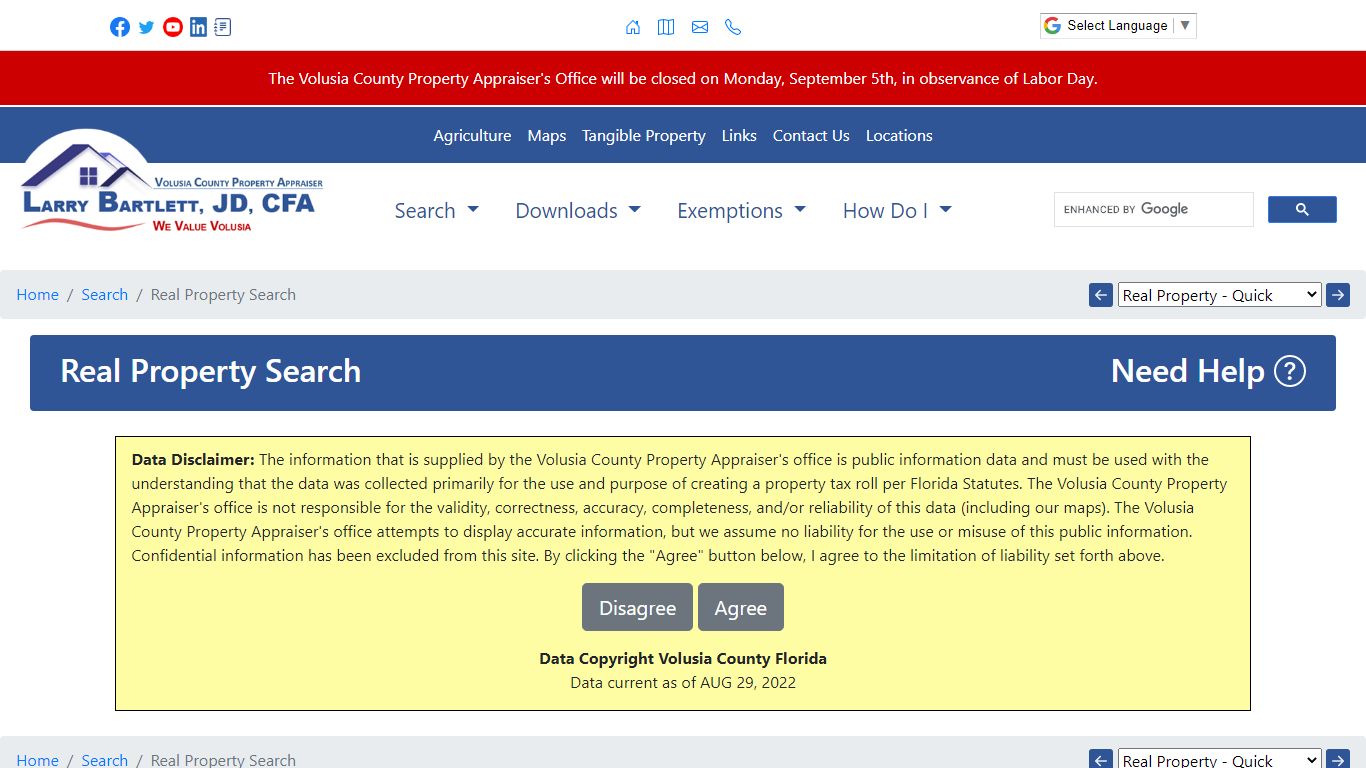Click the lower right-arrow navigation button
Image resolution: width=1366 pixels, height=768 pixels.
(x=1338, y=760)
